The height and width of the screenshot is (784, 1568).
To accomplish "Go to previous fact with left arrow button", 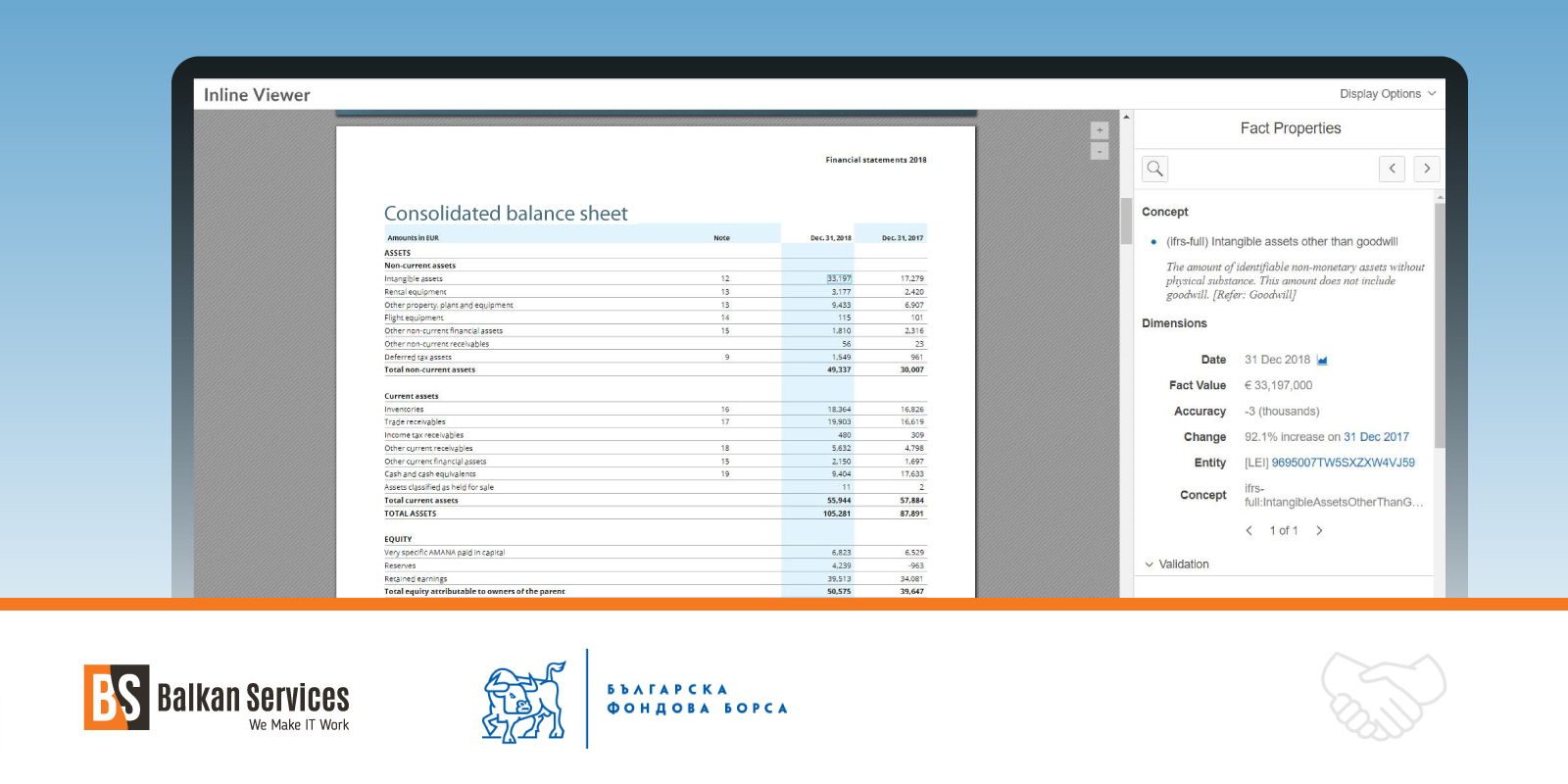I will [x=1392, y=169].
